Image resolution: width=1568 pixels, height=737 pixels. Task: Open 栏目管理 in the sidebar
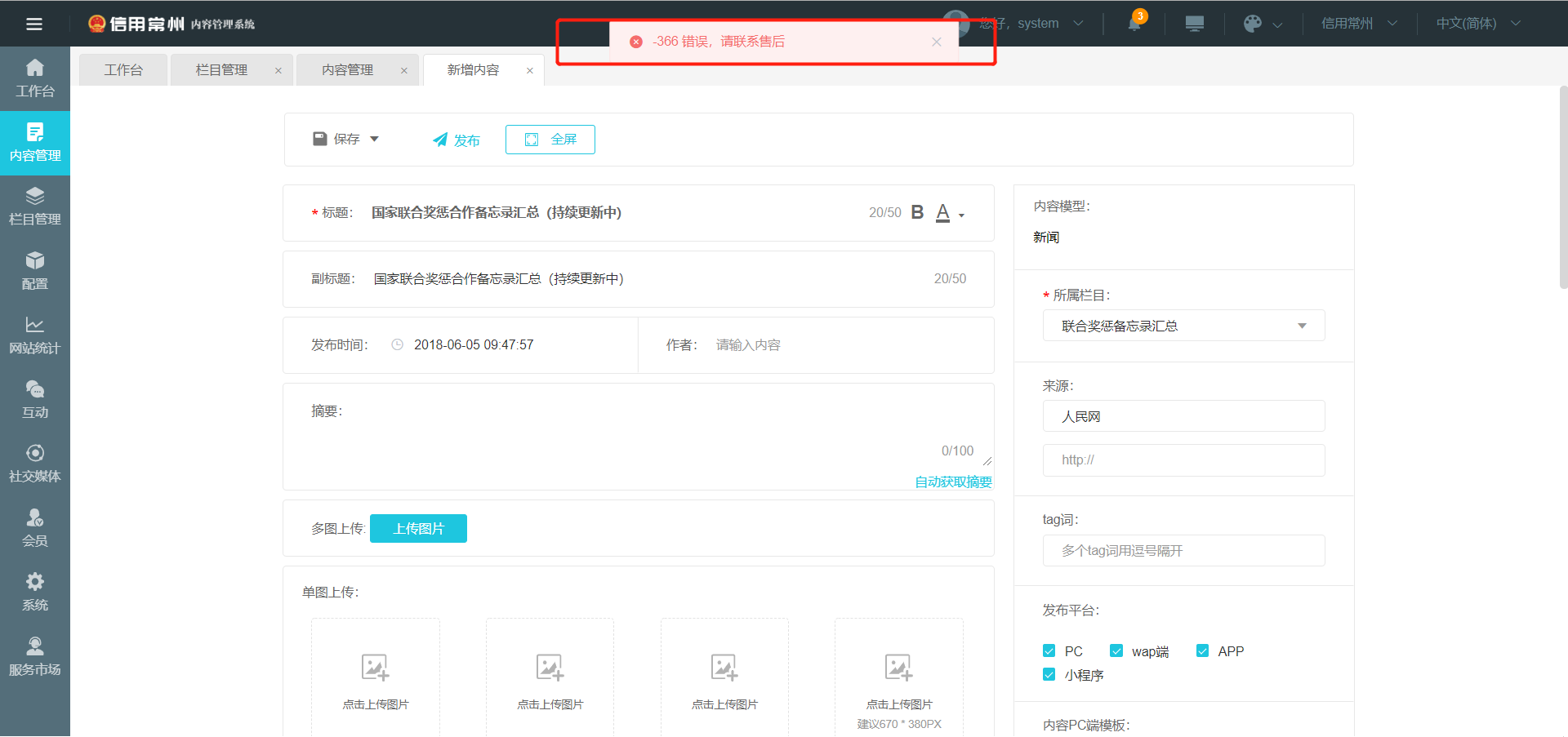[x=34, y=206]
